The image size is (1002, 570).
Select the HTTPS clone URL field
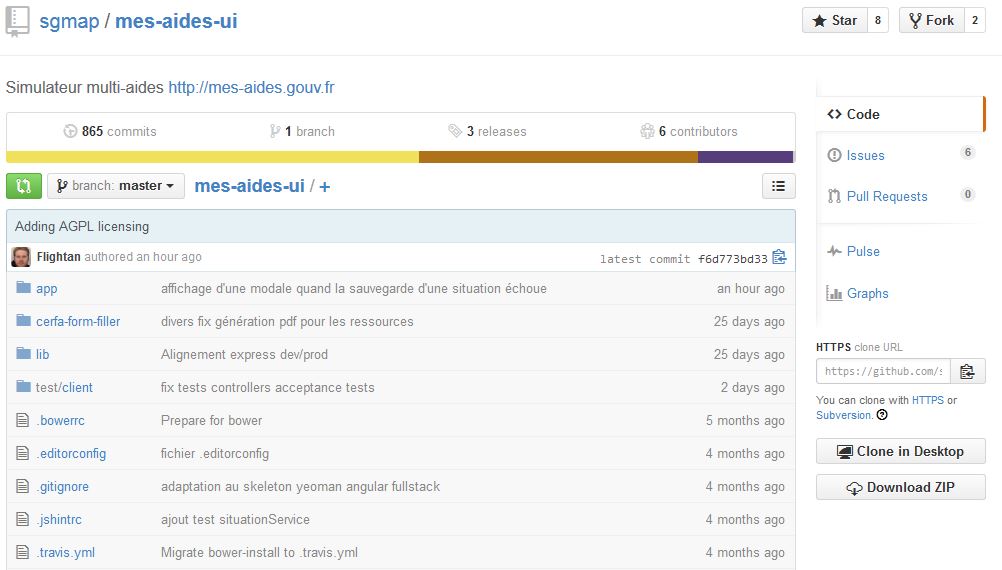[x=883, y=372]
